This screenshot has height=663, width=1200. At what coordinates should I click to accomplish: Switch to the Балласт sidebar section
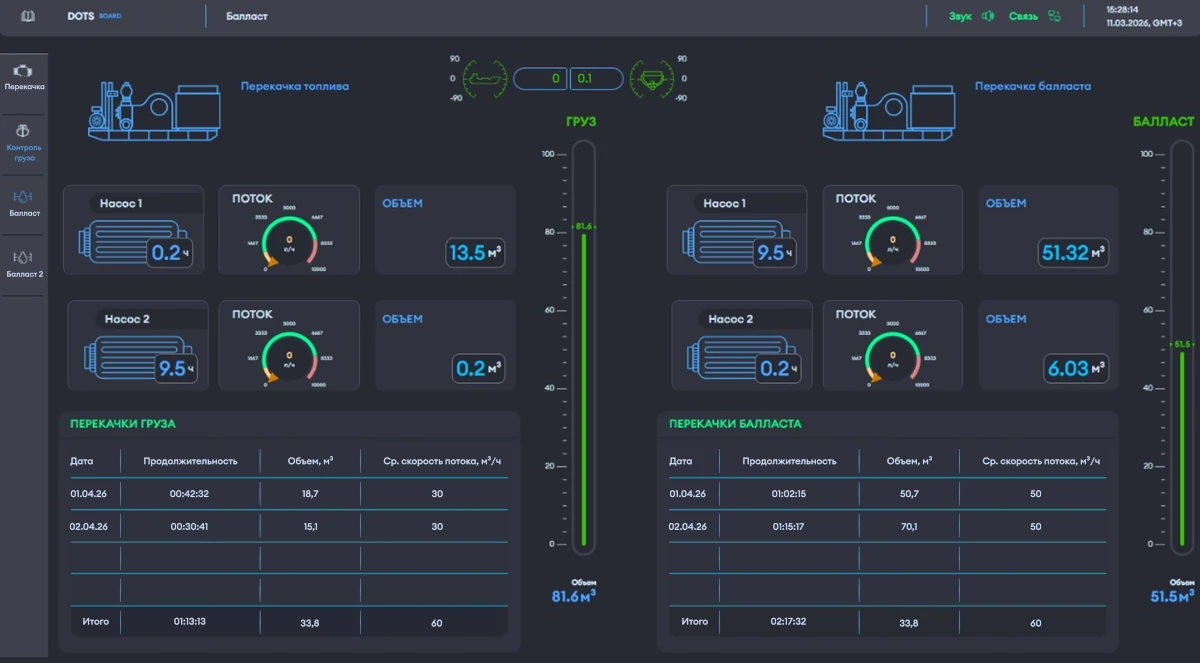tap(24, 203)
